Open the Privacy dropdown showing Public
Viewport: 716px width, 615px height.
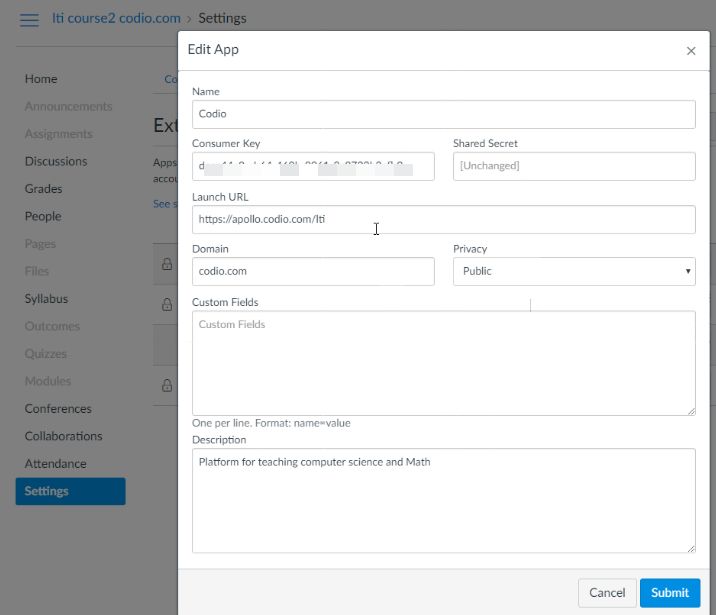[x=574, y=271]
